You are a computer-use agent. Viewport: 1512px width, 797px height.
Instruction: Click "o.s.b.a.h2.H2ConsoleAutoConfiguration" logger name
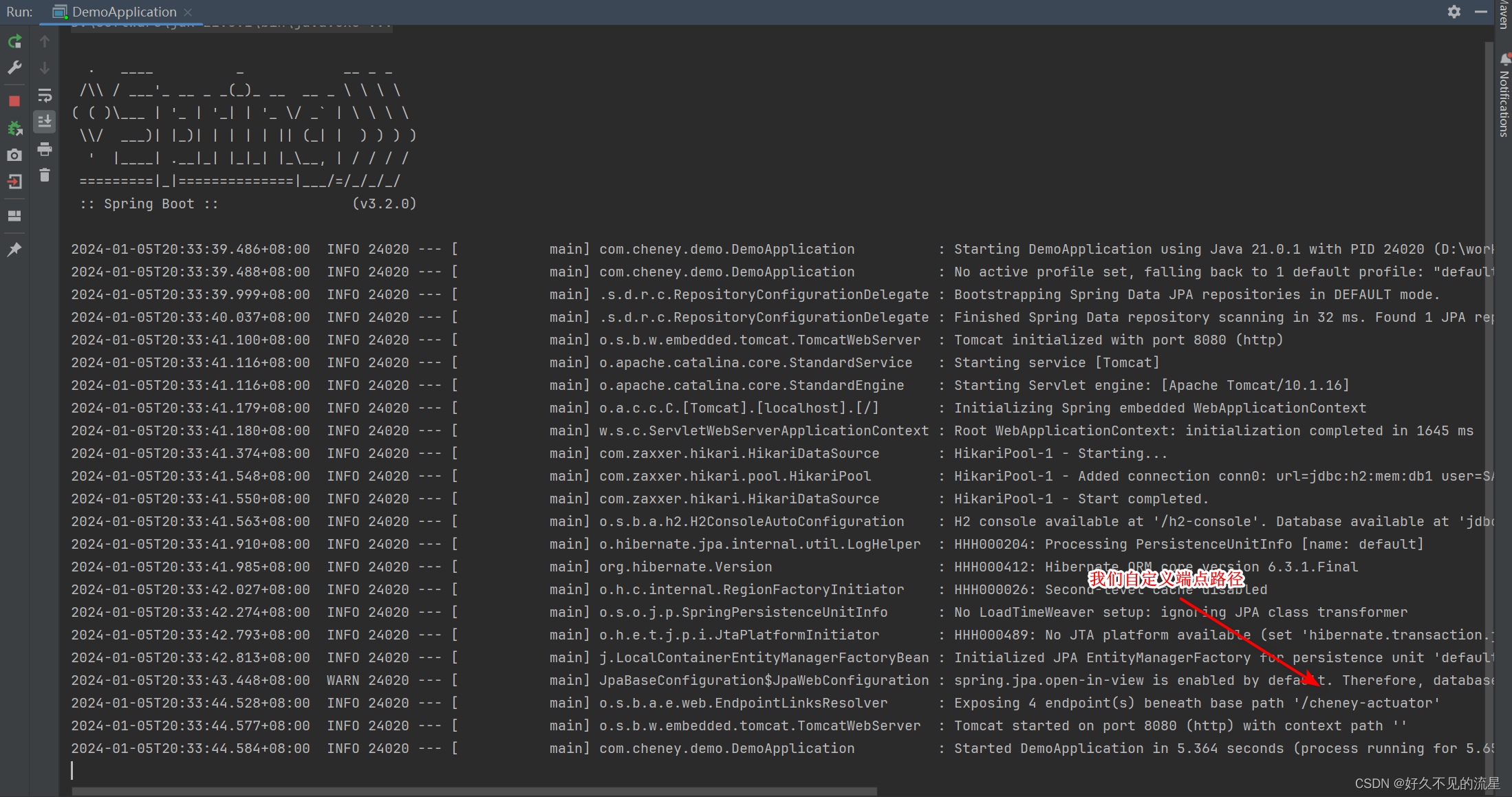coord(751,521)
